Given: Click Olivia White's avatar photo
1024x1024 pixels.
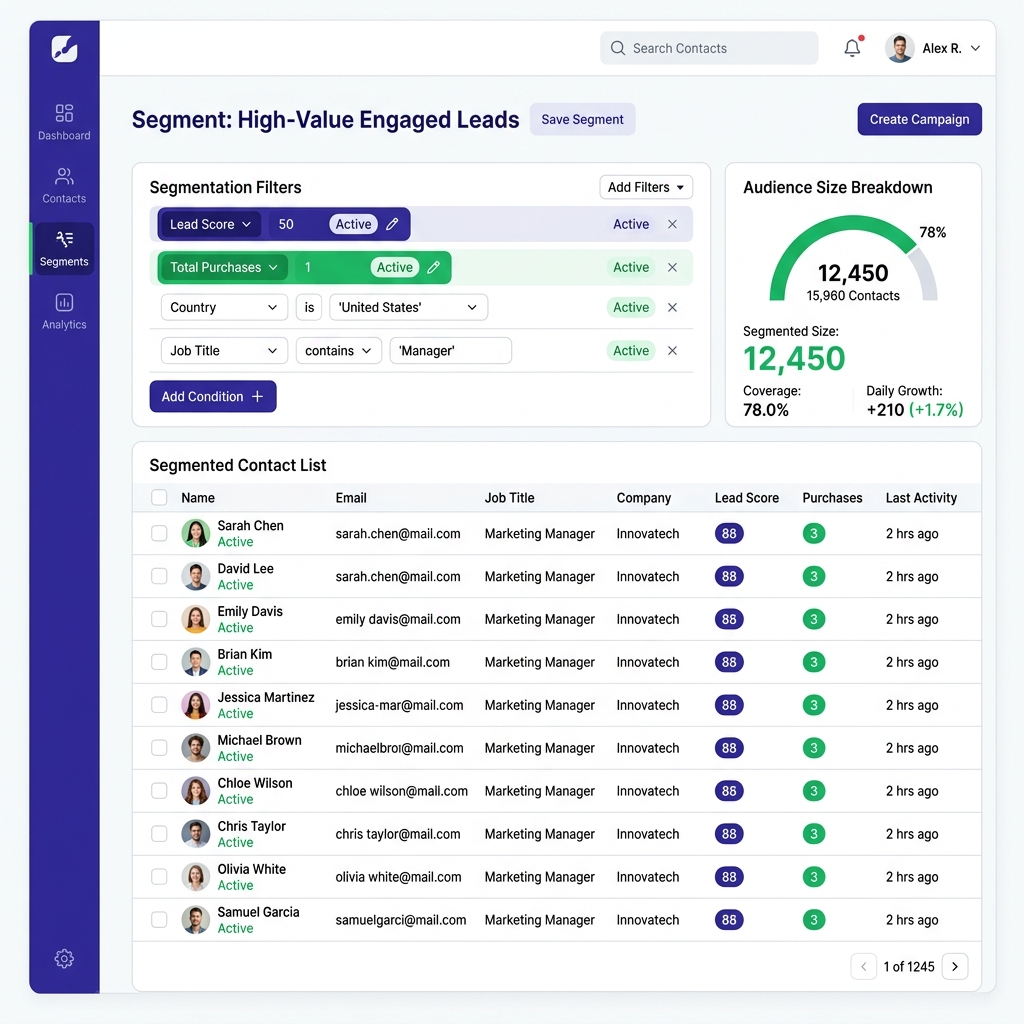Looking at the screenshot, I should [x=195, y=877].
